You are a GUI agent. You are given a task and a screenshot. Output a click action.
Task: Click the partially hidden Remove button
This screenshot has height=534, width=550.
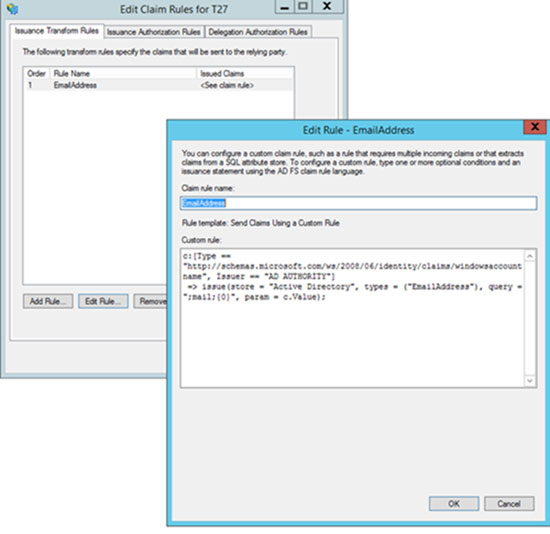tap(150, 301)
